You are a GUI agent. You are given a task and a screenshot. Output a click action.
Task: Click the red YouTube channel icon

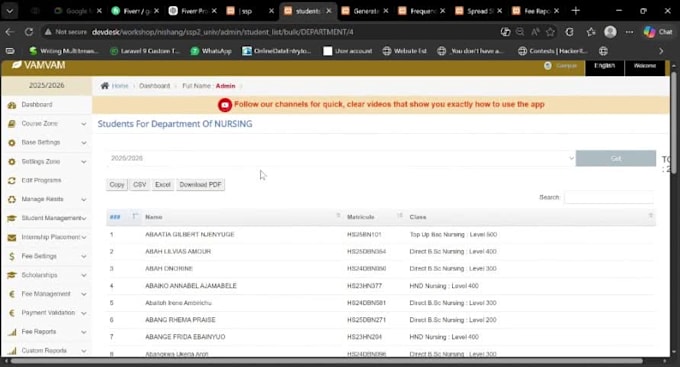225,105
